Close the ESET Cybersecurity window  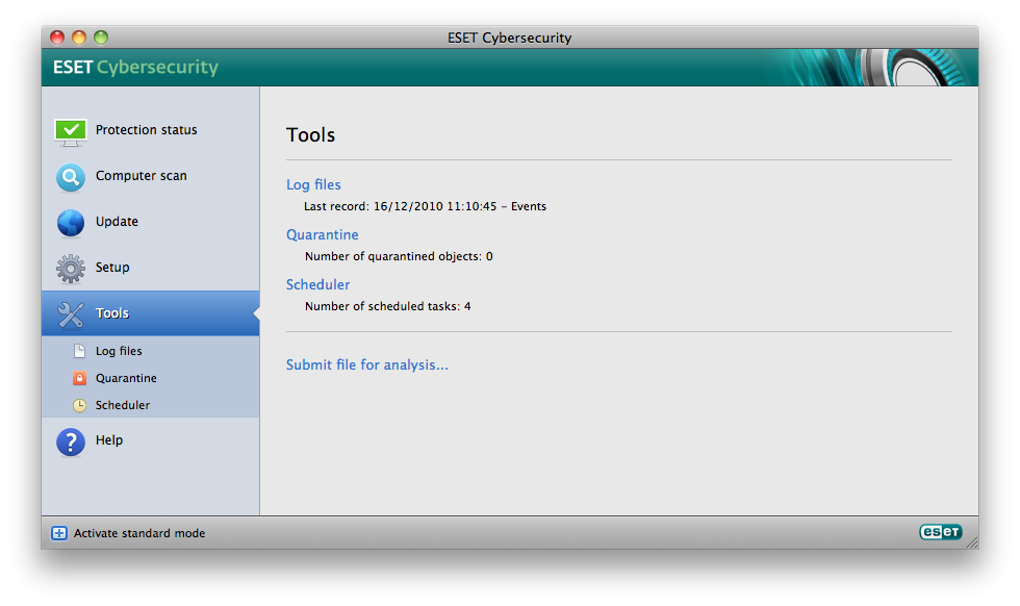(57, 37)
